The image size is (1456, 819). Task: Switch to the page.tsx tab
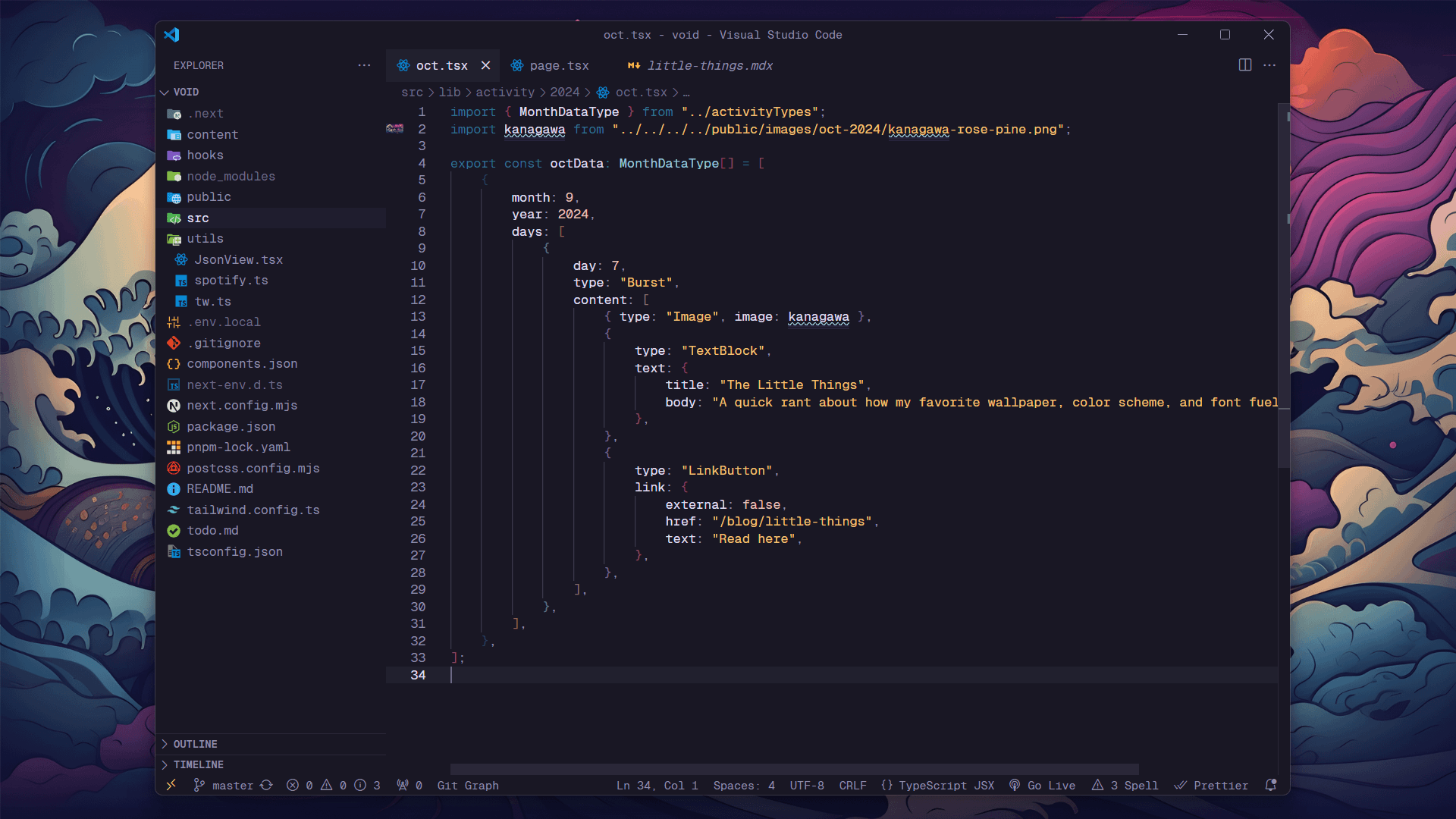coord(559,65)
